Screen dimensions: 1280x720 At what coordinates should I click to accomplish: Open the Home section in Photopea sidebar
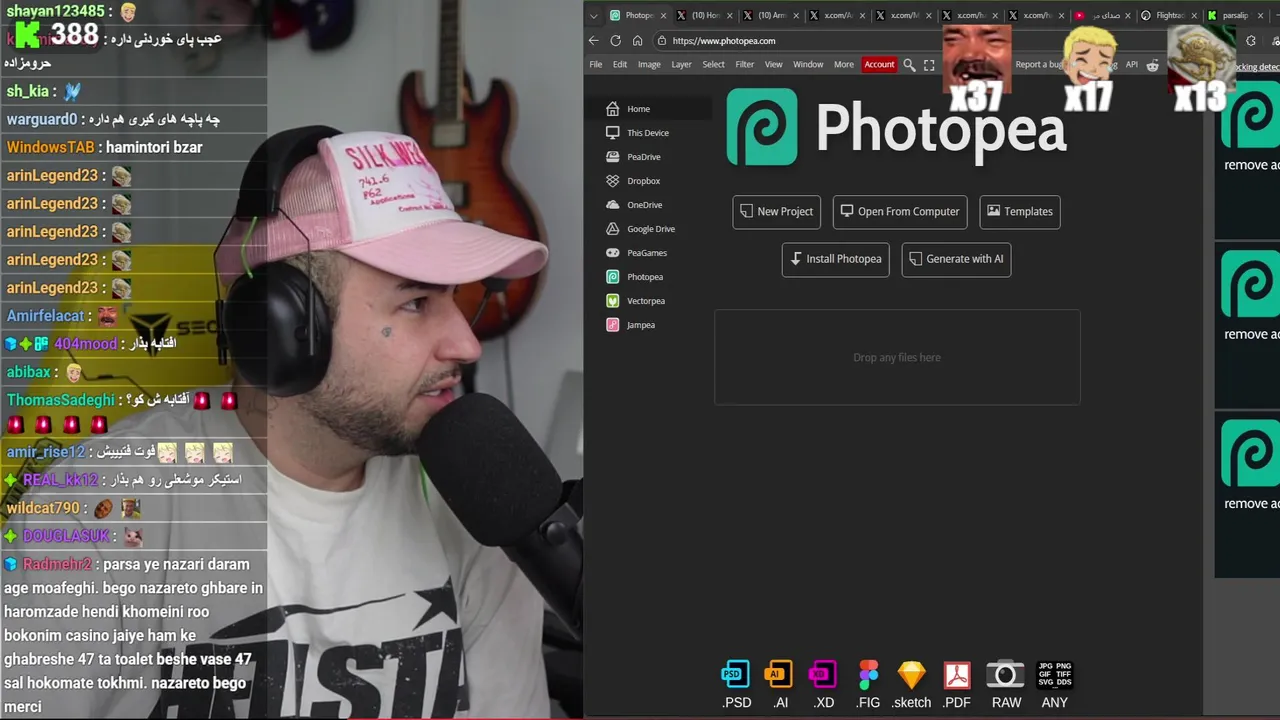click(638, 109)
